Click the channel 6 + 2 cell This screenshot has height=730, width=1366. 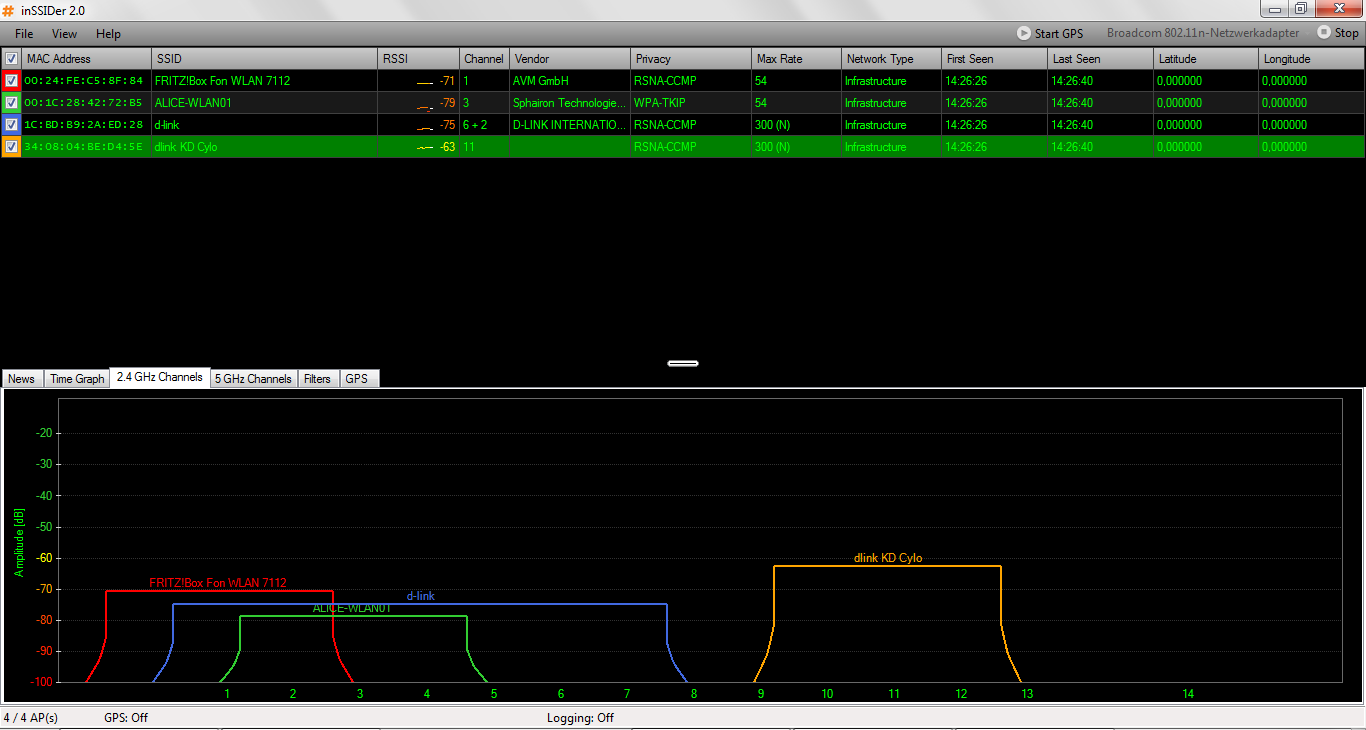pos(484,125)
